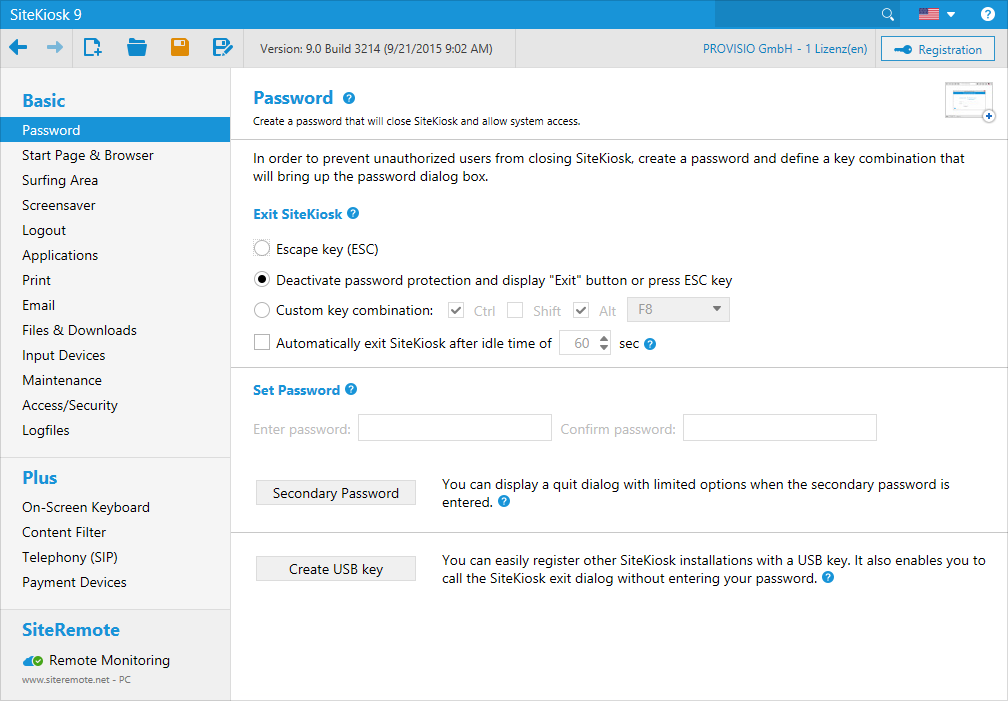
Task: Select the Escape key (ESC) radio option
Action: [262, 249]
